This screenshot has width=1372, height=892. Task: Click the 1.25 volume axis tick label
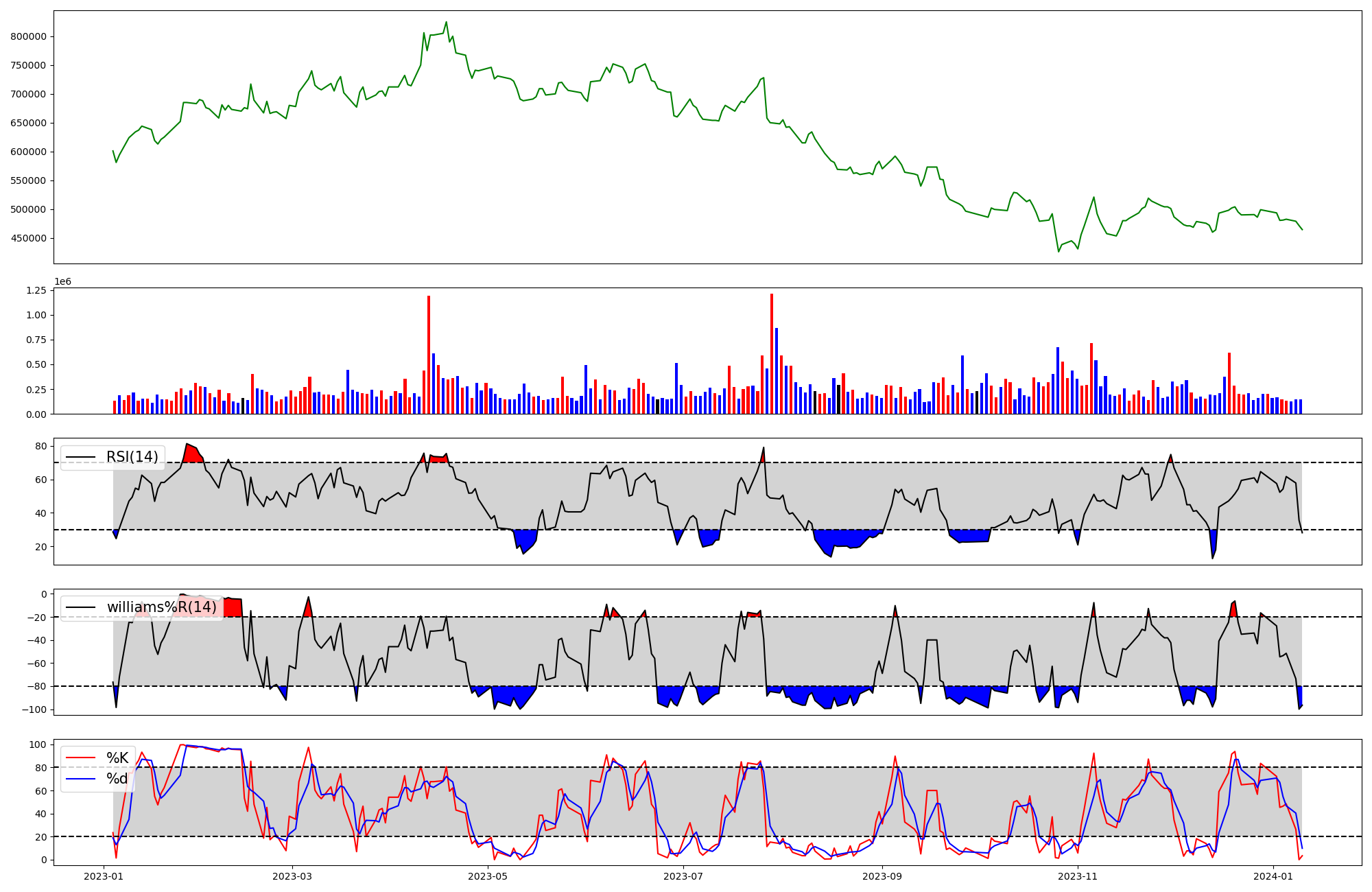(35, 291)
